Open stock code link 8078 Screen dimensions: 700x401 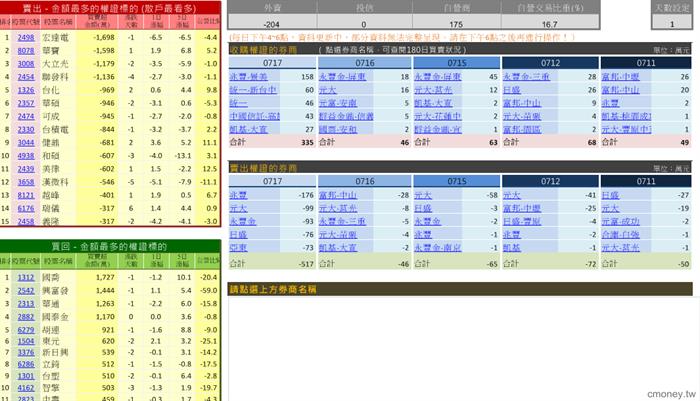point(26,50)
